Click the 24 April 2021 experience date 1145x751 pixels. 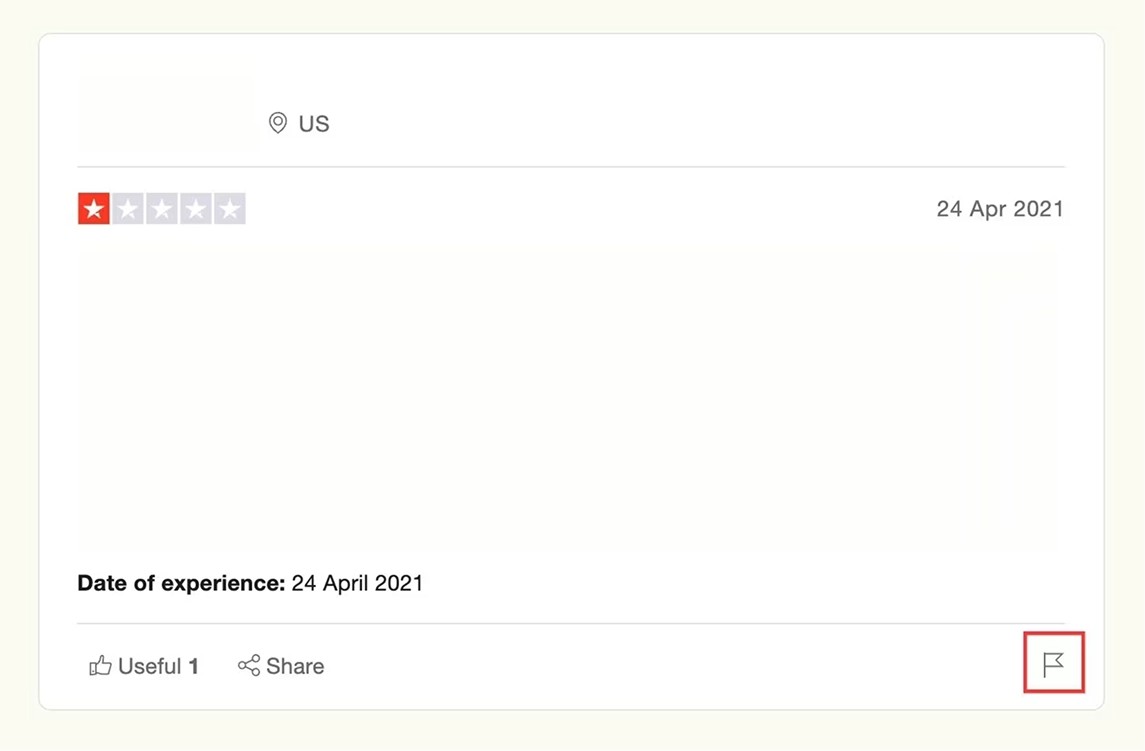click(x=357, y=583)
